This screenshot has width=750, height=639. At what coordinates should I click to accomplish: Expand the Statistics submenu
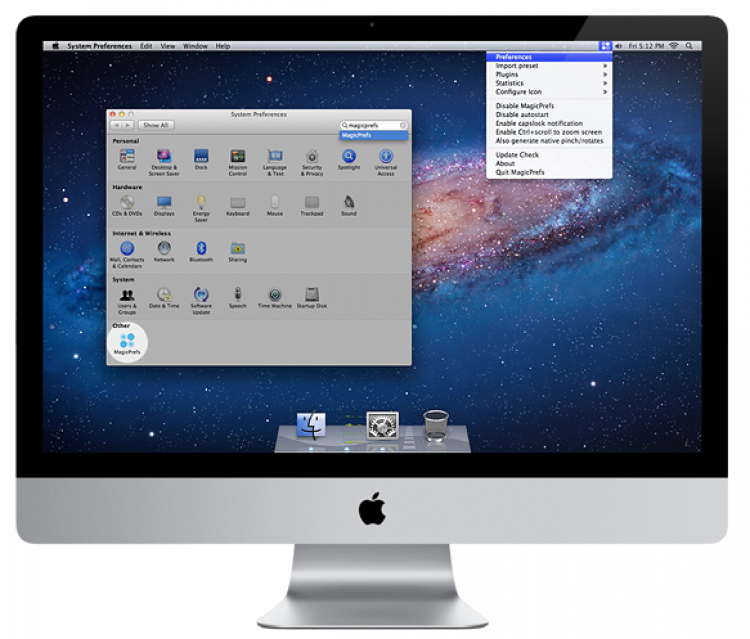click(549, 83)
